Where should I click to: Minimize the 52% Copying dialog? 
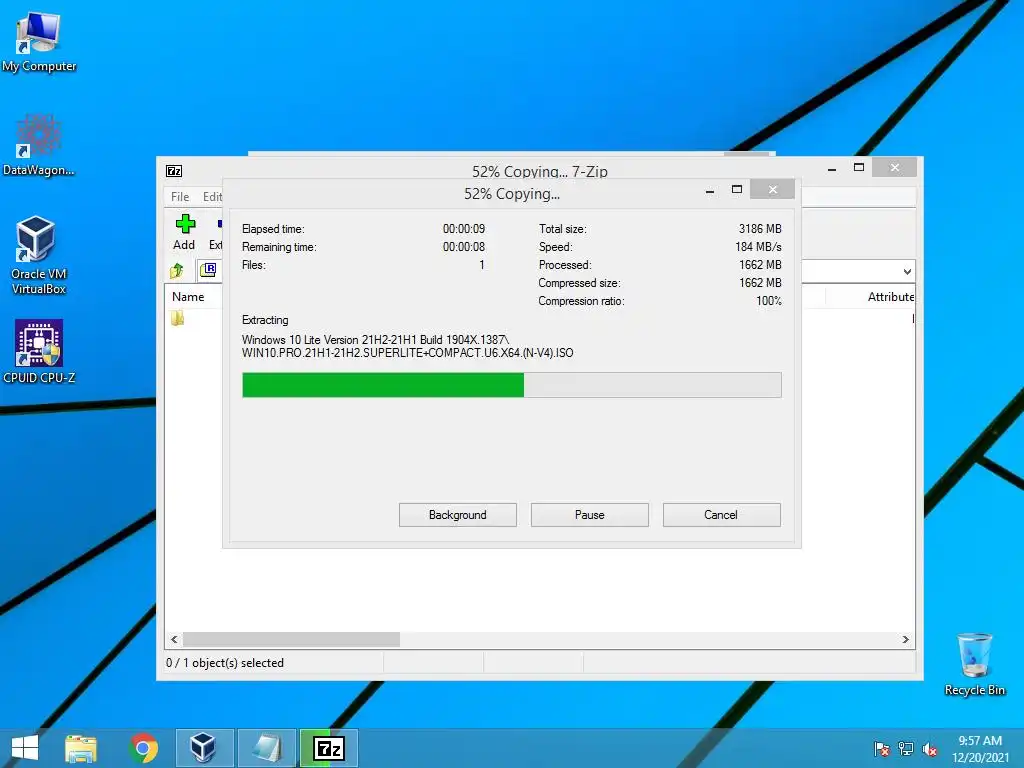pos(710,190)
